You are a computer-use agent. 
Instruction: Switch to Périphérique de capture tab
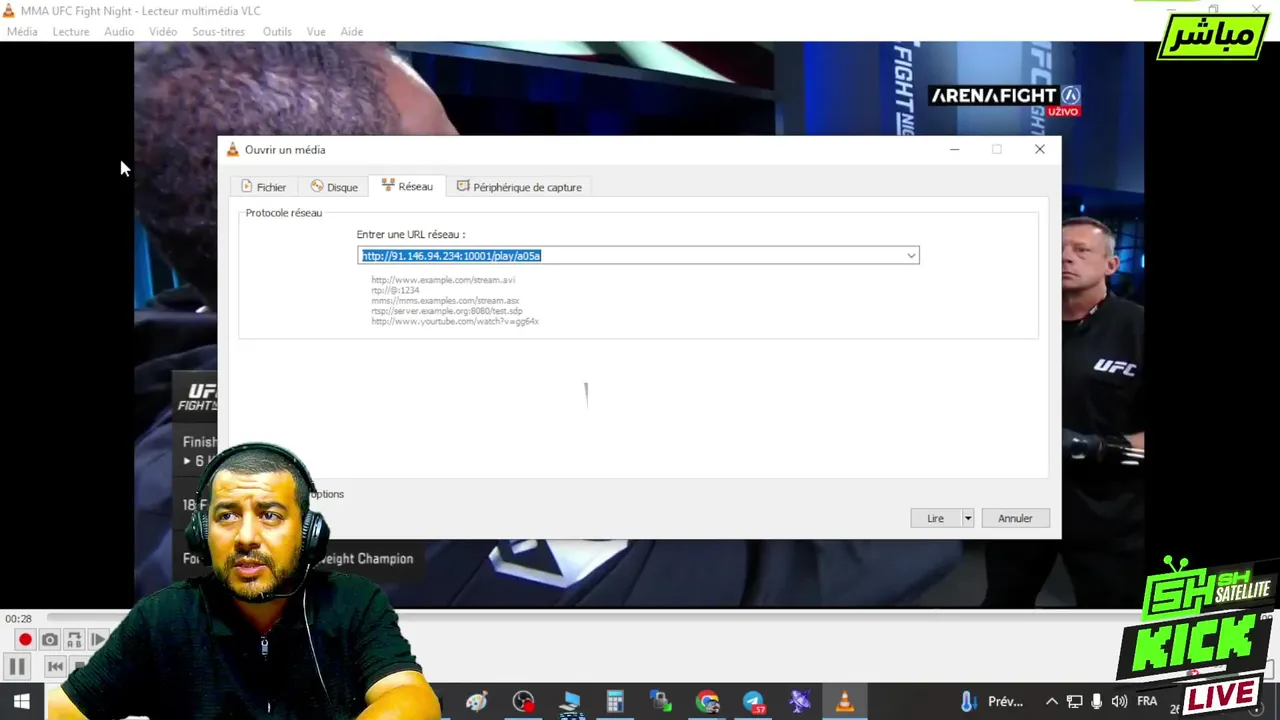(x=519, y=187)
